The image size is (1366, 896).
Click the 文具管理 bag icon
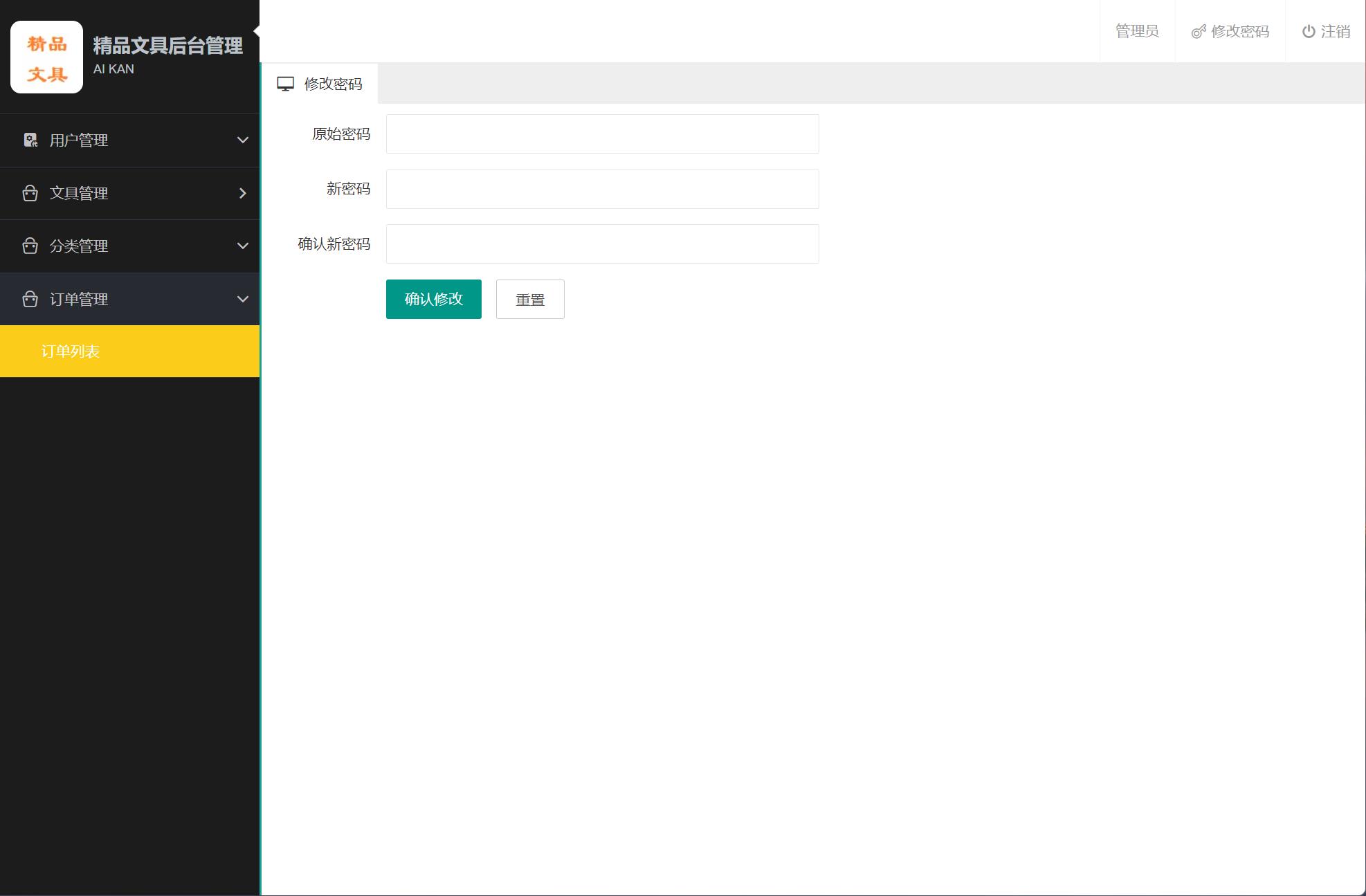(30, 193)
